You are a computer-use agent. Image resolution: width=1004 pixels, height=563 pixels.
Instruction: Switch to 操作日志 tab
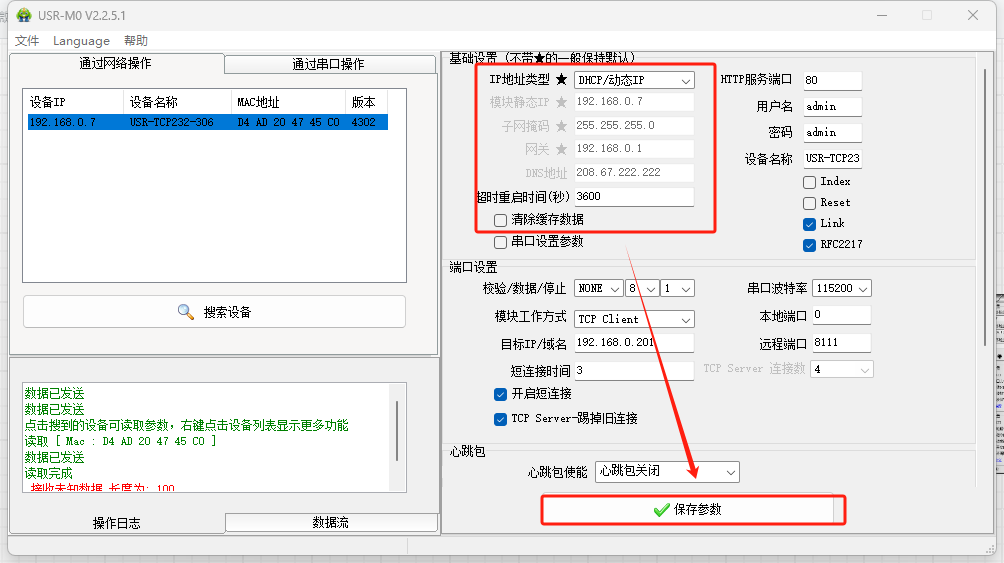tap(117, 523)
